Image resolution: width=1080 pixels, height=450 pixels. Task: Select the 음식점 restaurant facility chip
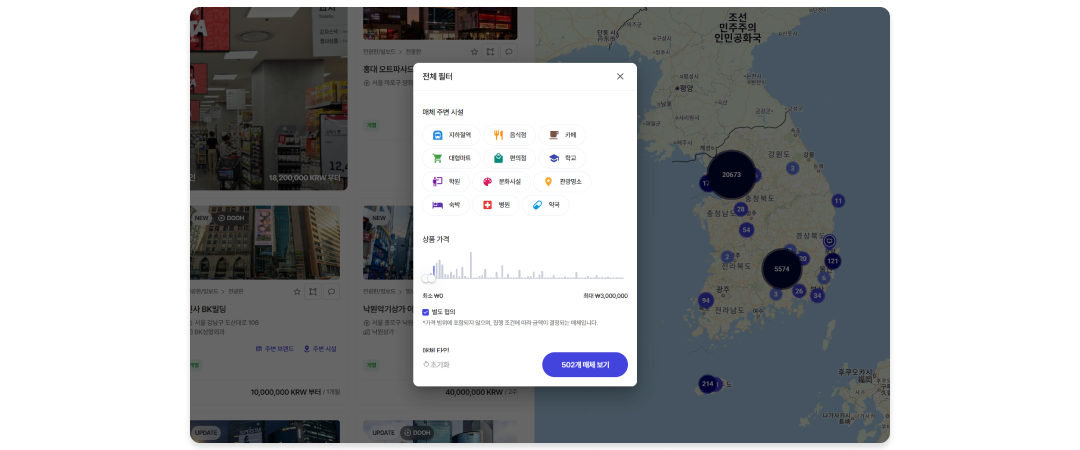(x=509, y=135)
